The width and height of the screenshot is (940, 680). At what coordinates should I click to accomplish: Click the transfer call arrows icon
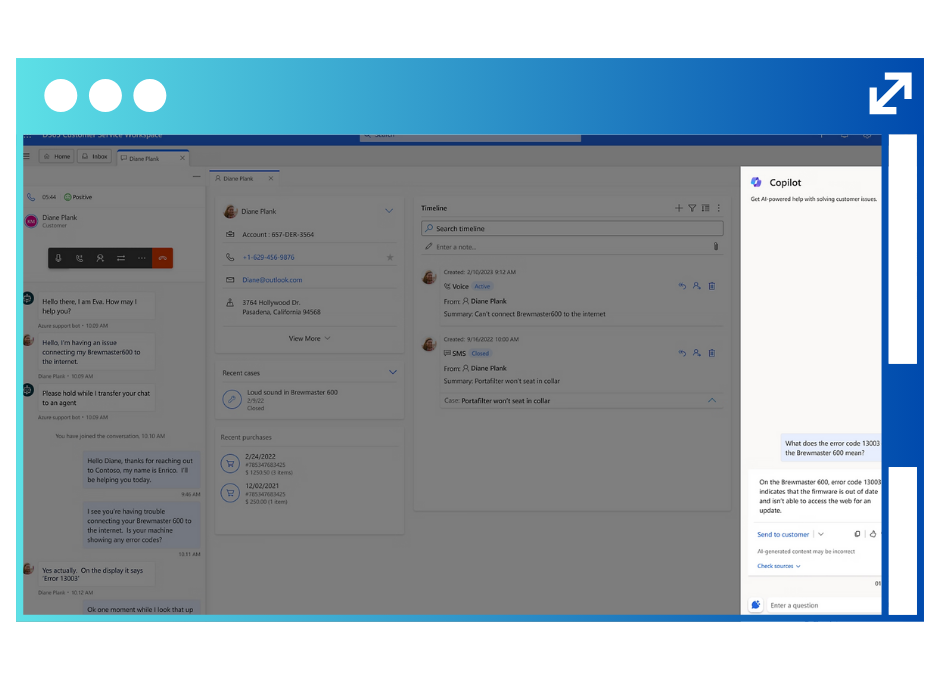120,258
